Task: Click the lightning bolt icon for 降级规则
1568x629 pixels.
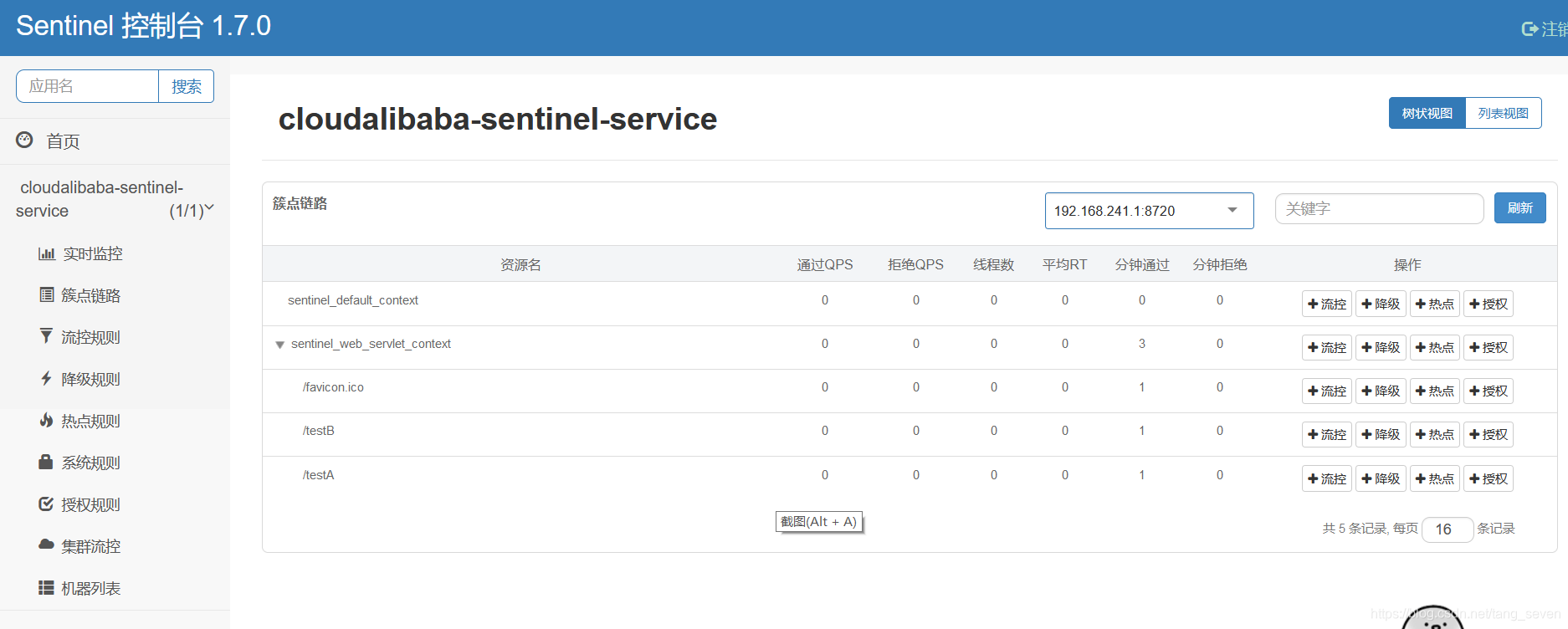Action: coord(46,378)
